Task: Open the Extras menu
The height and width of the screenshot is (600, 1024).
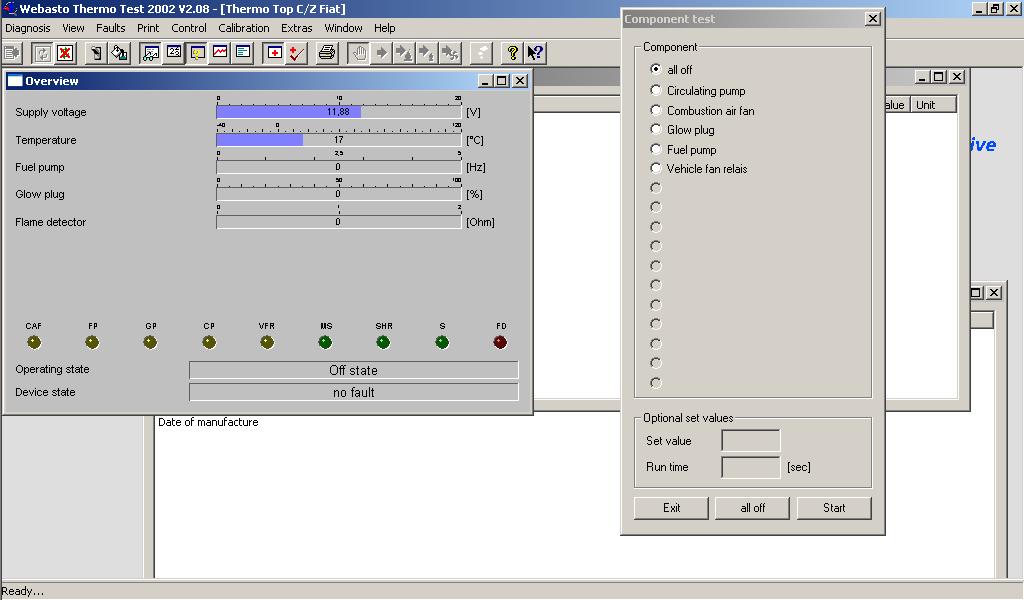Action: [x=296, y=28]
